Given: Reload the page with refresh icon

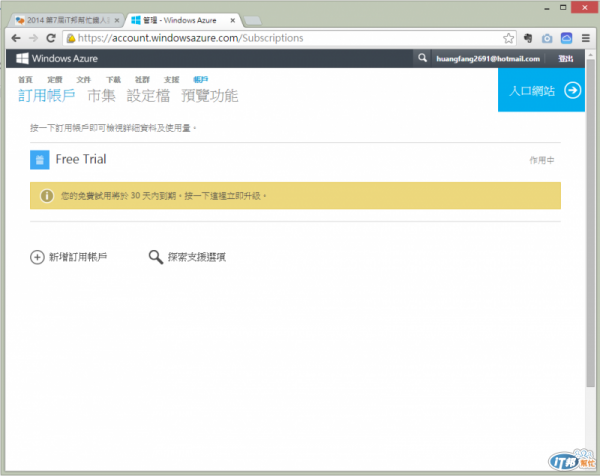Looking at the screenshot, I should coord(51,38).
